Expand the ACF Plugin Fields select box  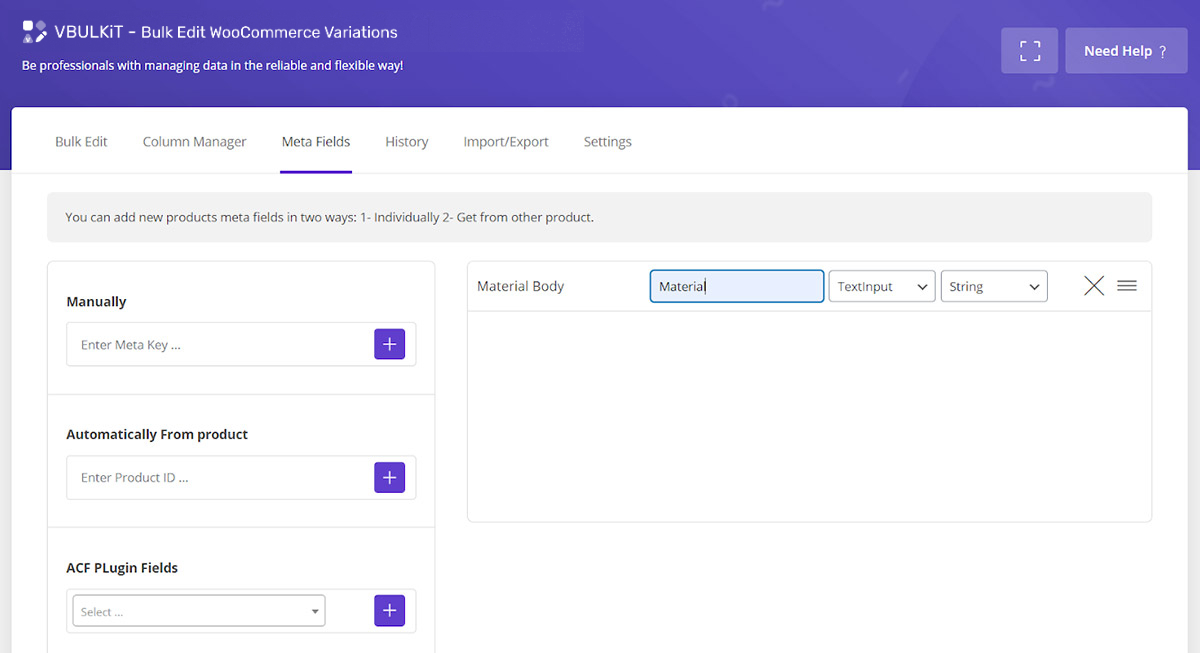[199, 611]
